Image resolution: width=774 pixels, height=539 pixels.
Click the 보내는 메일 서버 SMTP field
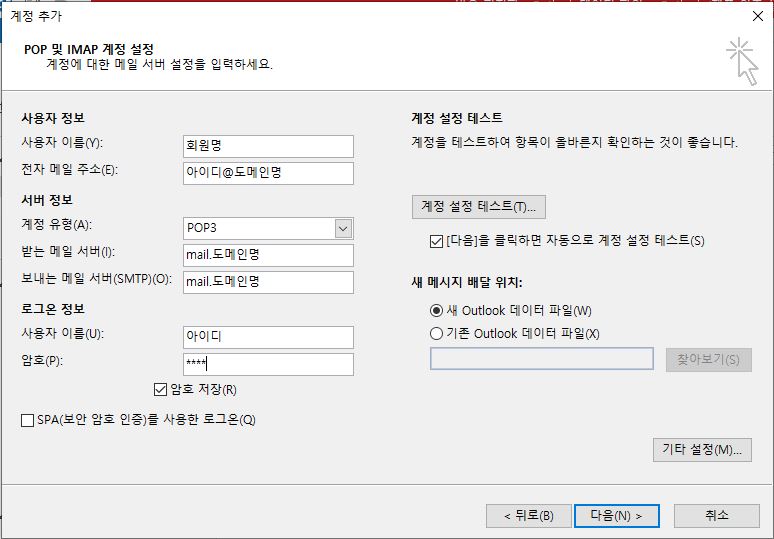pos(269,282)
